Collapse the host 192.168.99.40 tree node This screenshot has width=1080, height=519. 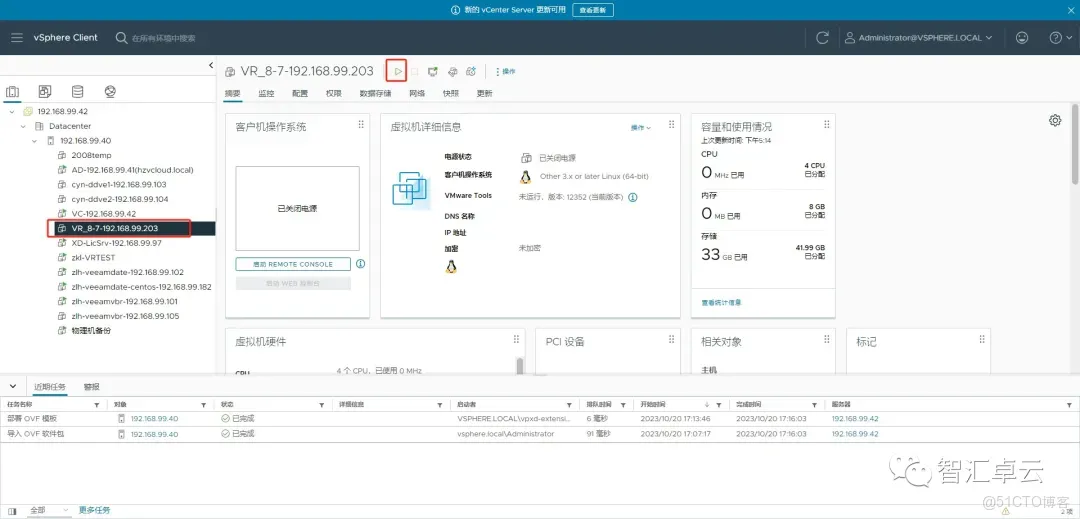(x=35, y=140)
